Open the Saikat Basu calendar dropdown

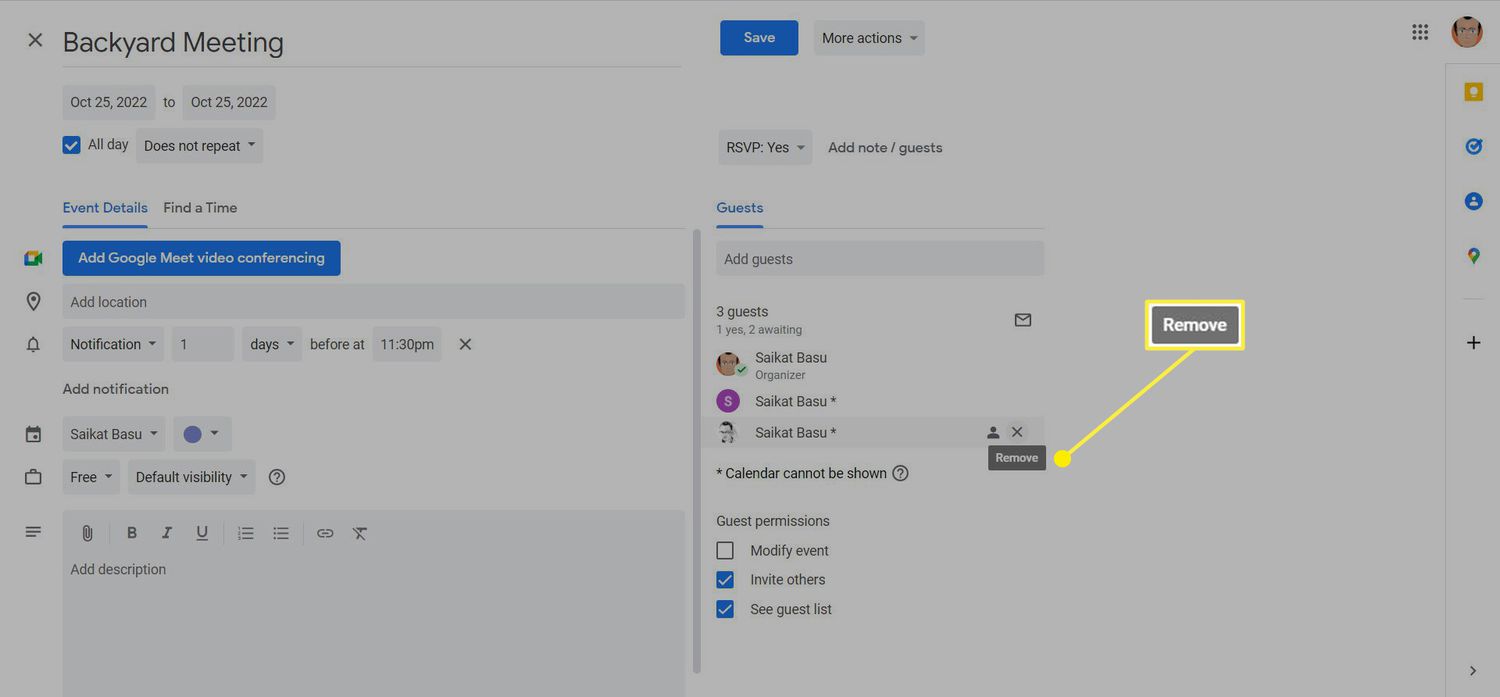click(x=113, y=434)
